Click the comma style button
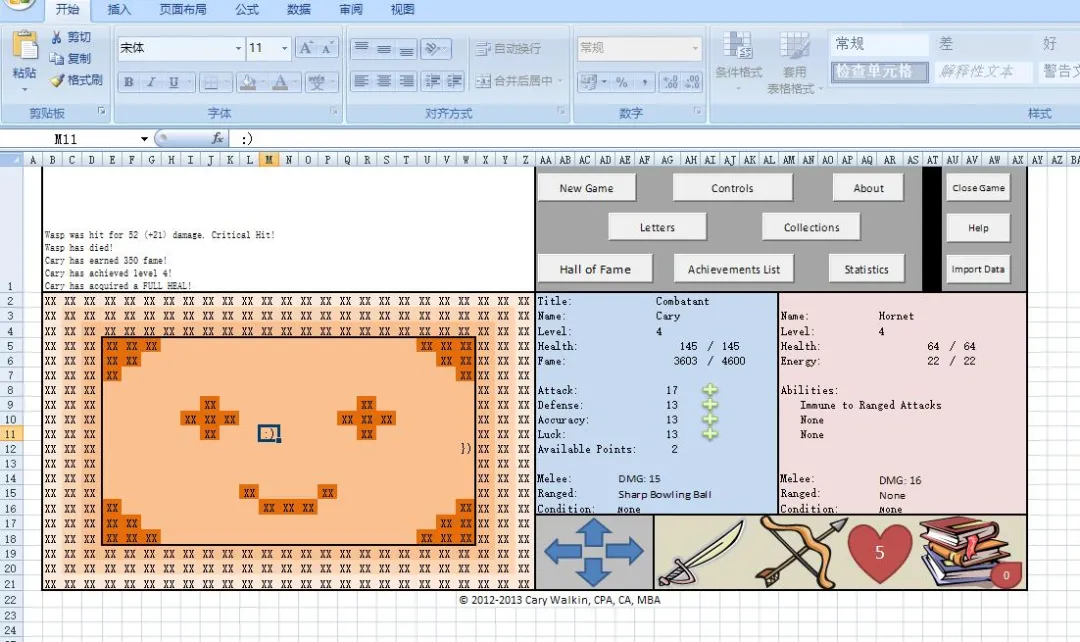Screen dimensions: 1080x642 coord(644,82)
